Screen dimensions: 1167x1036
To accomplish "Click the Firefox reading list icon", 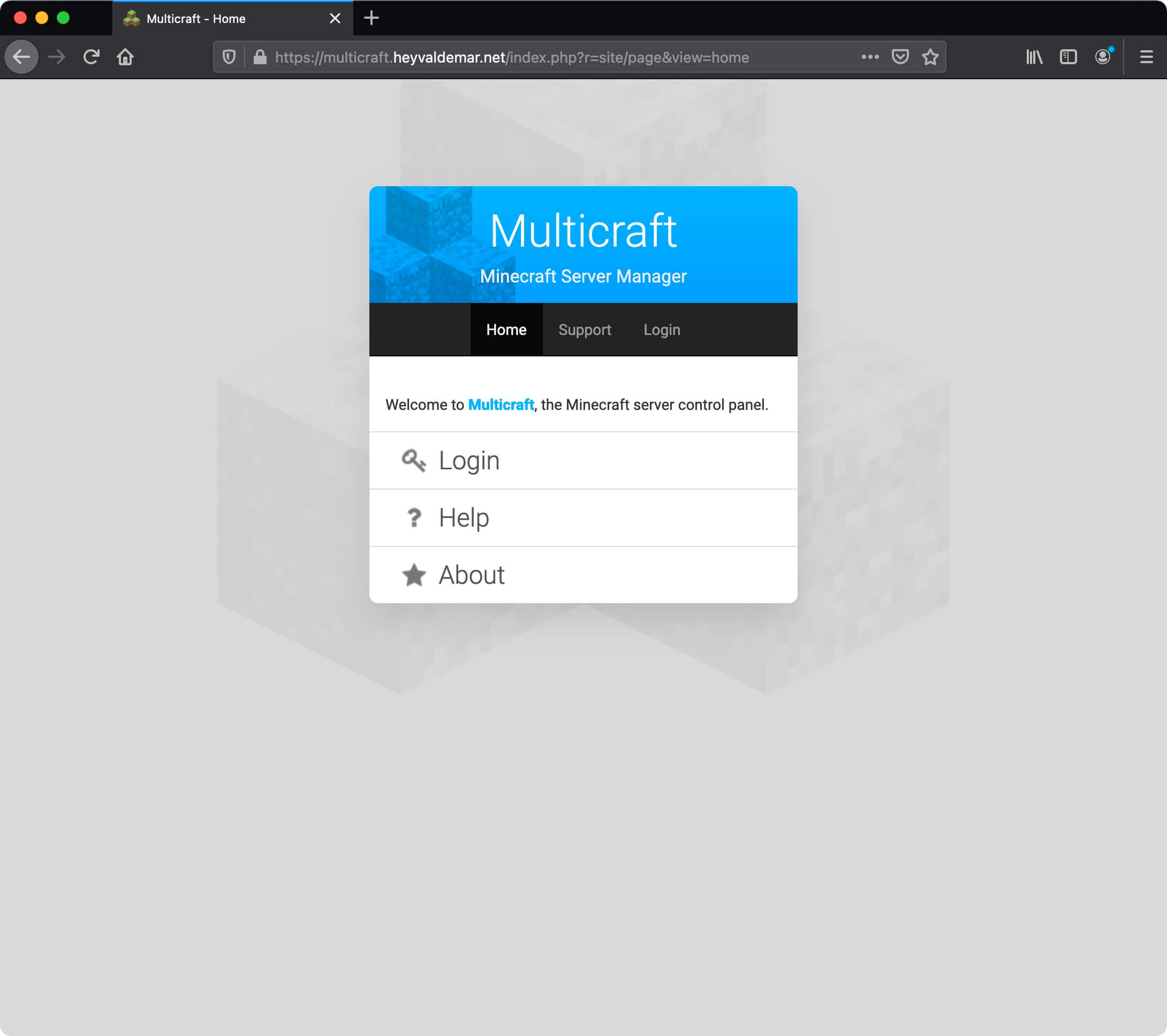I will click(x=1033, y=57).
